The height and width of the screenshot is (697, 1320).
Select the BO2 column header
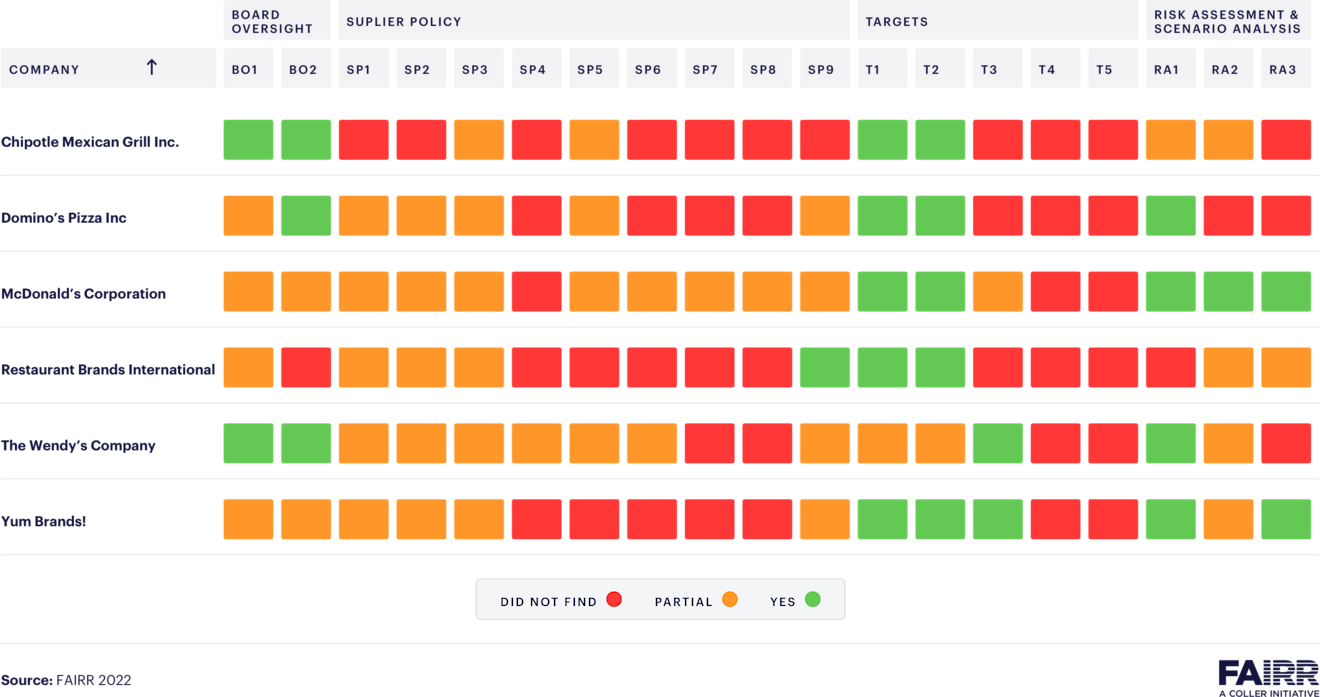(x=306, y=69)
